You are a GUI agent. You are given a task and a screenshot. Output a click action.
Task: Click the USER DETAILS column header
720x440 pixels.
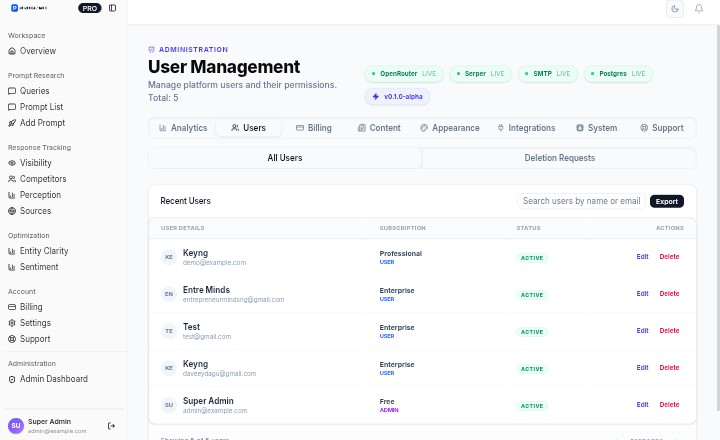(x=182, y=228)
